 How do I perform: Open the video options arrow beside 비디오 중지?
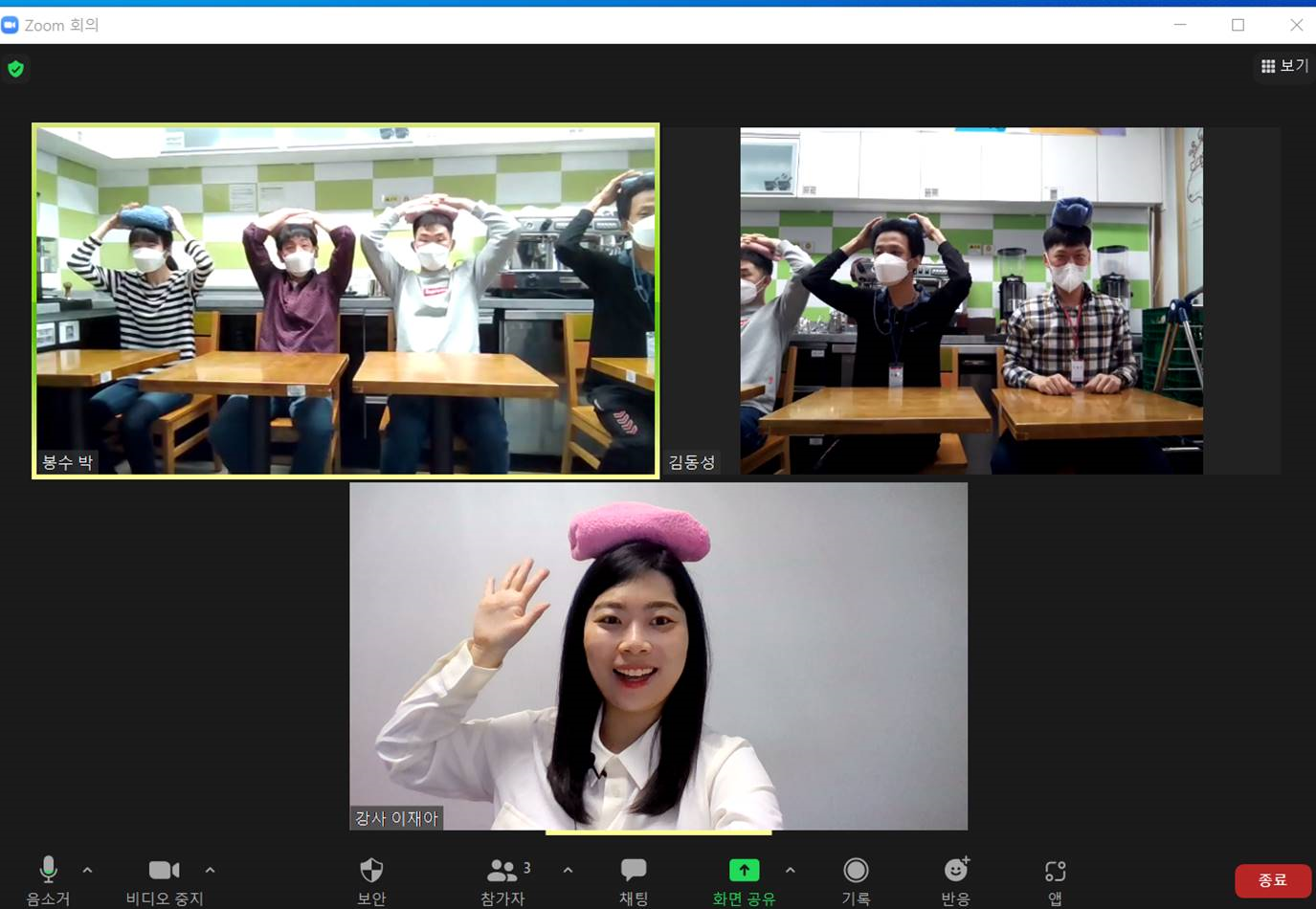[210, 870]
